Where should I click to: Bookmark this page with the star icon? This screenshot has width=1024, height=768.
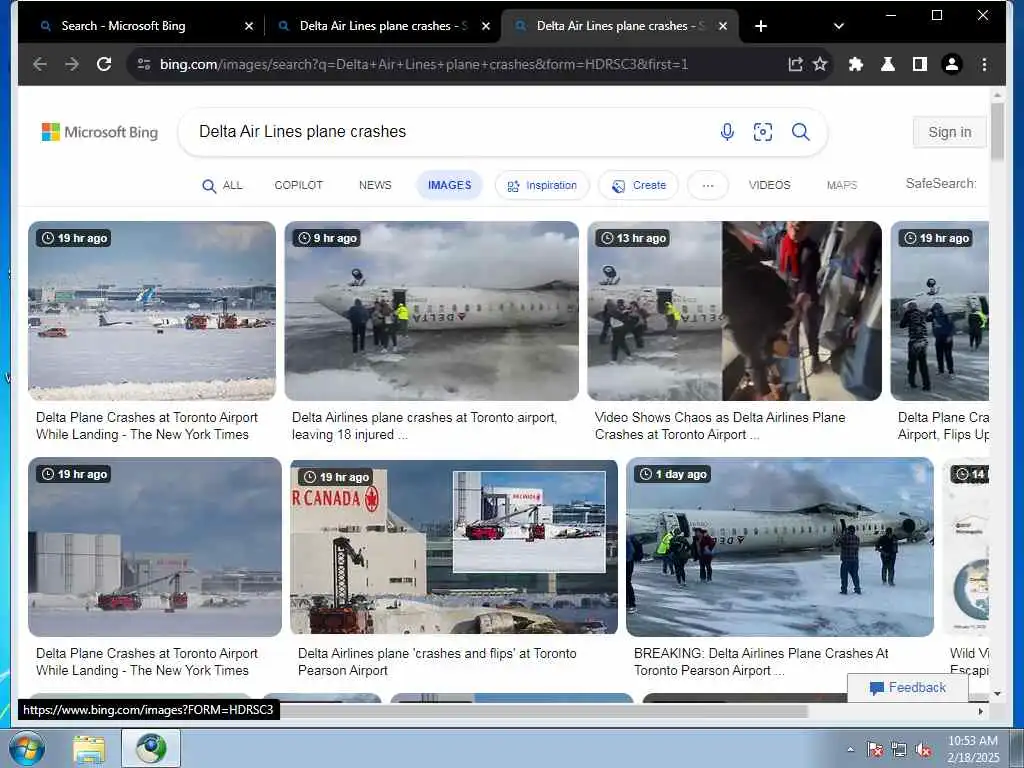(x=820, y=64)
